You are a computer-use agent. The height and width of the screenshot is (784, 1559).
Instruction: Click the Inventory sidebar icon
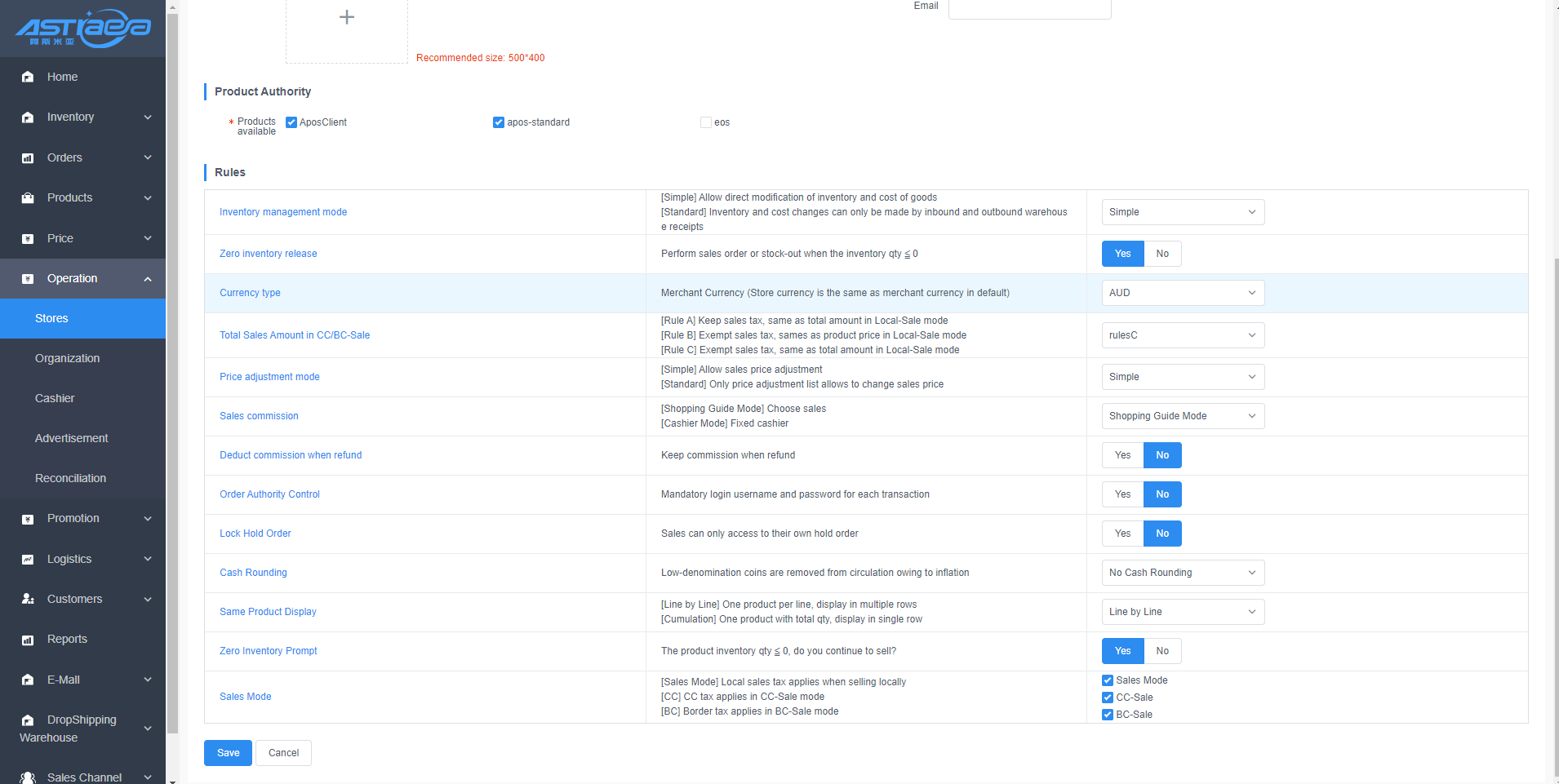(28, 117)
